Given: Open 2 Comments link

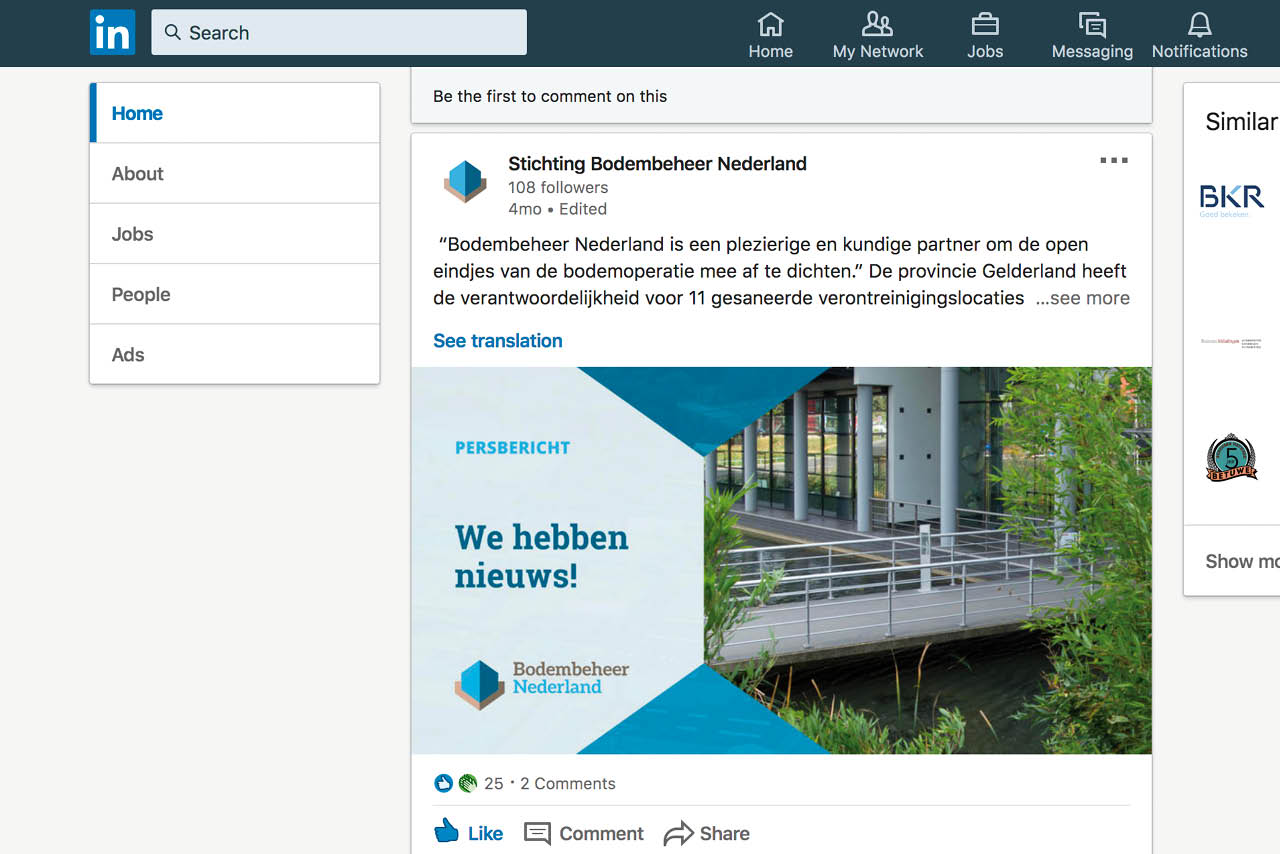Looking at the screenshot, I should [568, 784].
